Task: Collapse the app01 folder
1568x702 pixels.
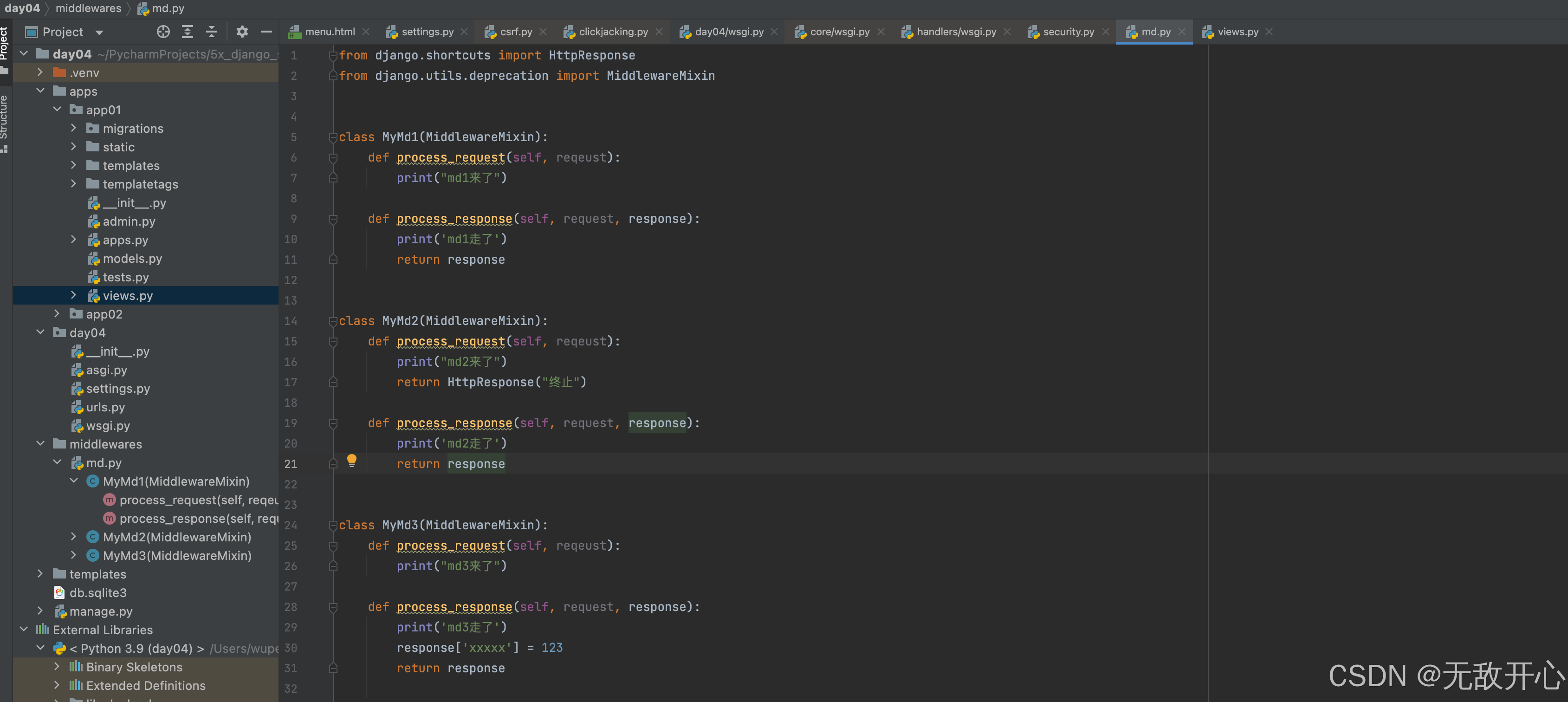Action: pyautogui.click(x=57, y=110)
